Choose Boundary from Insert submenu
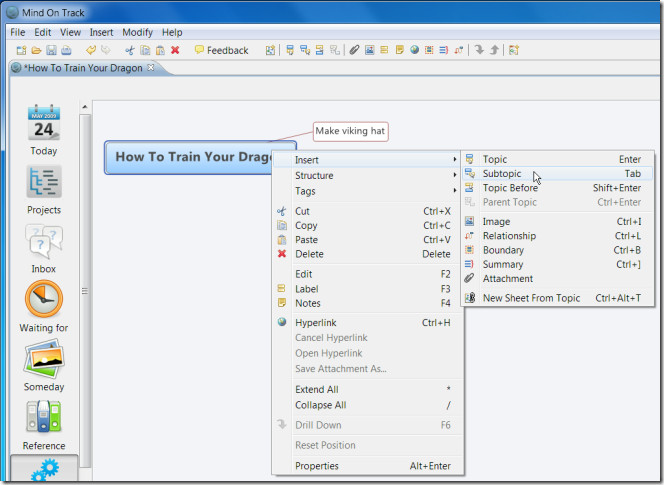This screenshot has width=664, height=485. coord(558,250)
